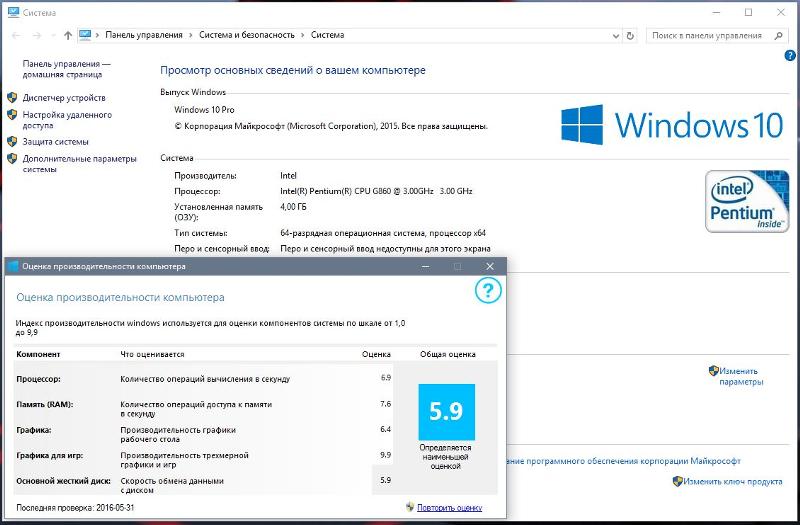Image resolution: width=800 pixels, height=525 pixels.
Task: Open the address bar history dropdown
Action: [616, 36]
